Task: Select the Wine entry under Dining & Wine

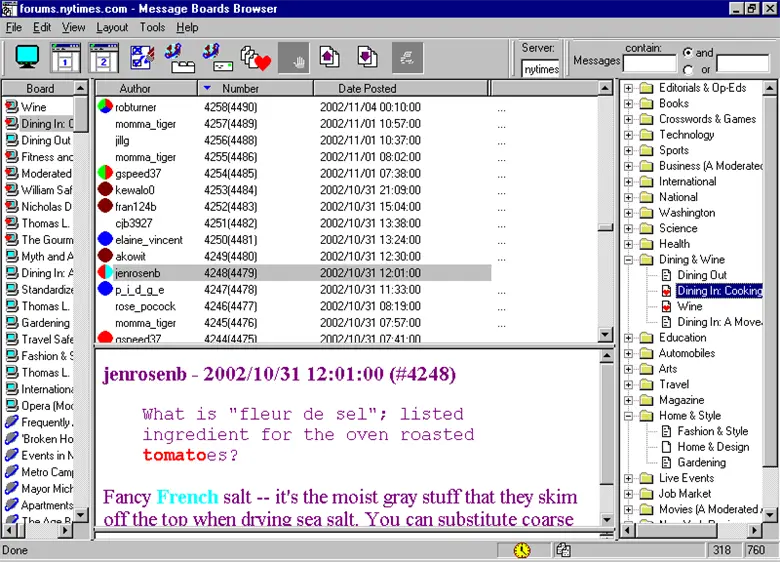Action: (x=689, y=306)
